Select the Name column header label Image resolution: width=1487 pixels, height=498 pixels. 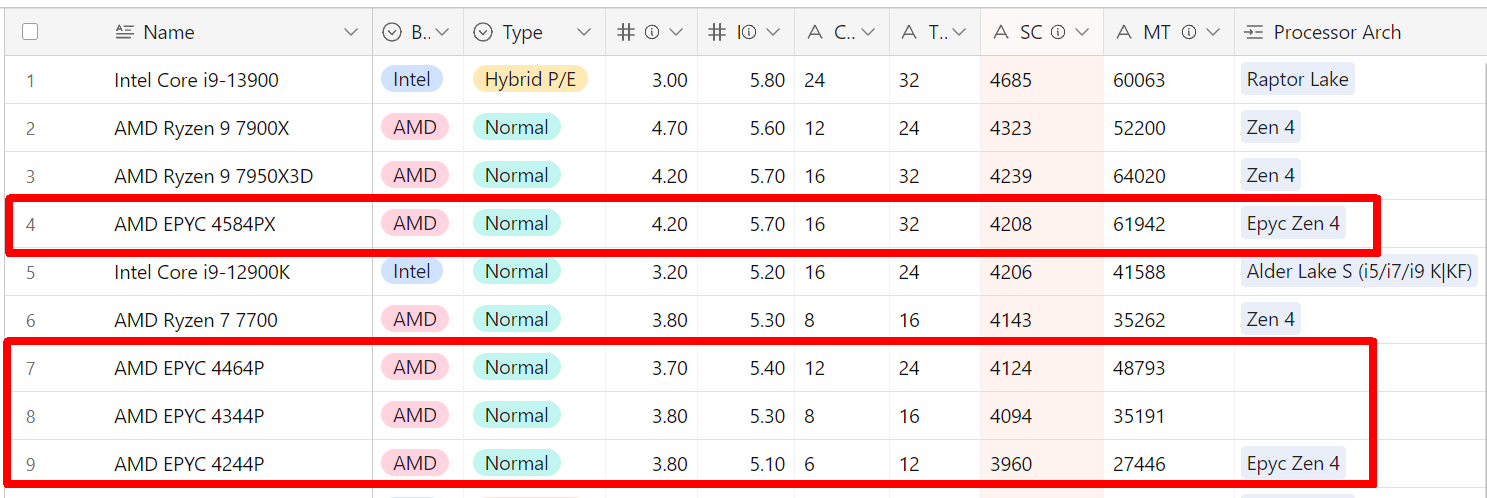pyautogui.click(x=169, y=32)
